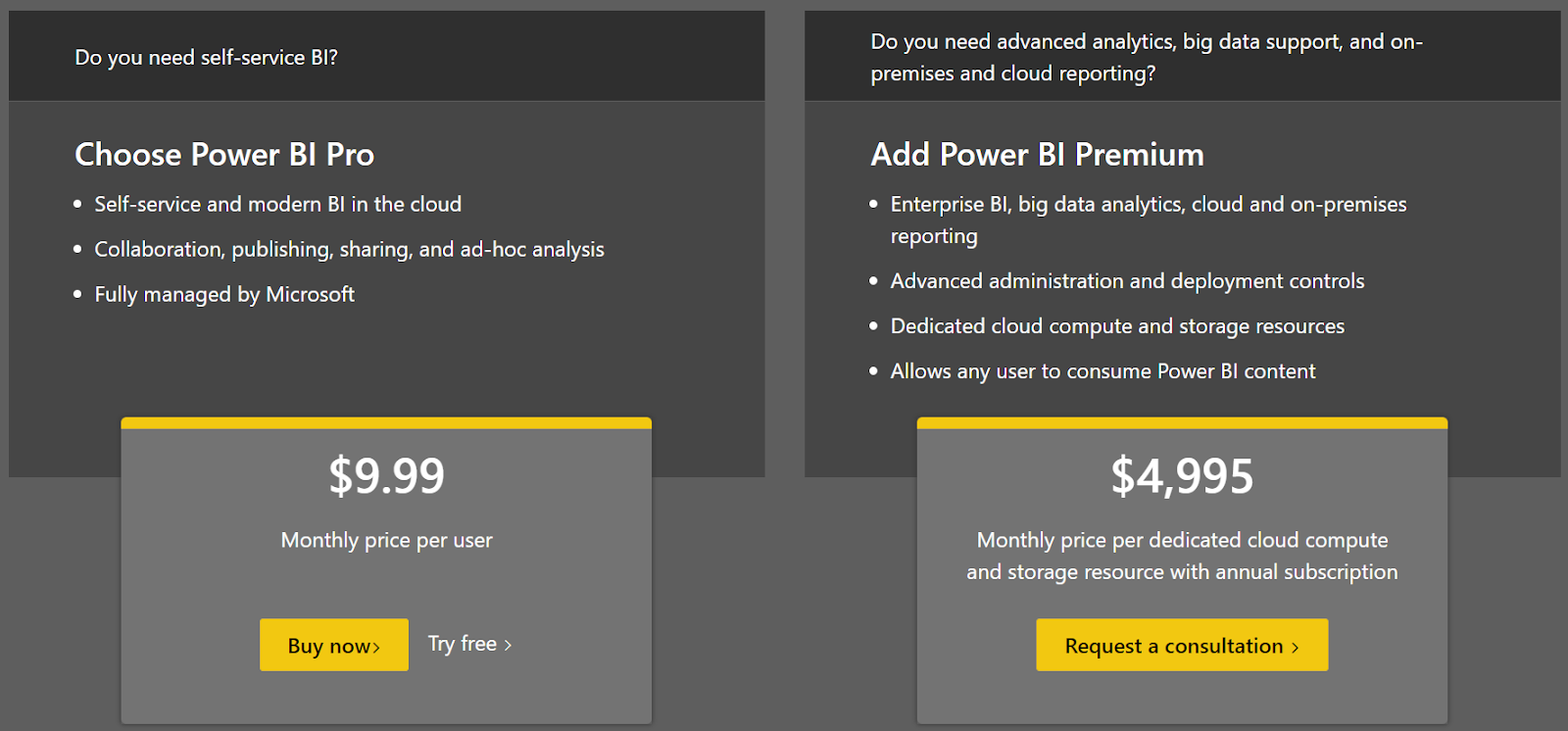Click the Try free link
Viewport: 1568px width, 731px height.
click(x=467, y=644)
